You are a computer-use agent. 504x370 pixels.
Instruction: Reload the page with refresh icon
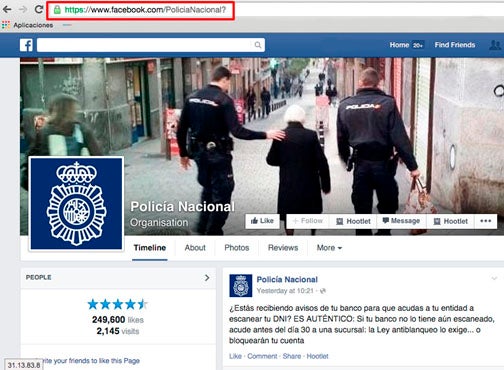(39, 9)
